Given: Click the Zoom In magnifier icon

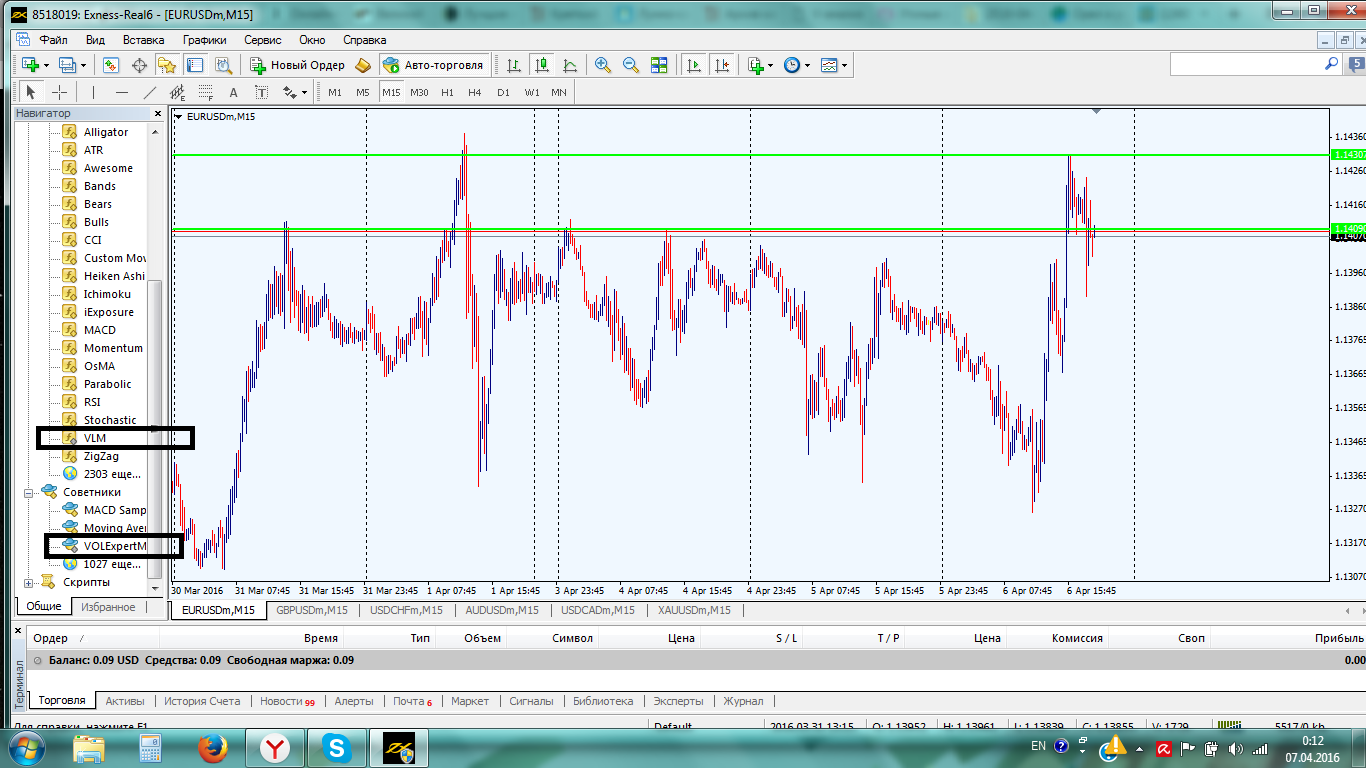Looking at the screenshot, I should pos(603,65).
